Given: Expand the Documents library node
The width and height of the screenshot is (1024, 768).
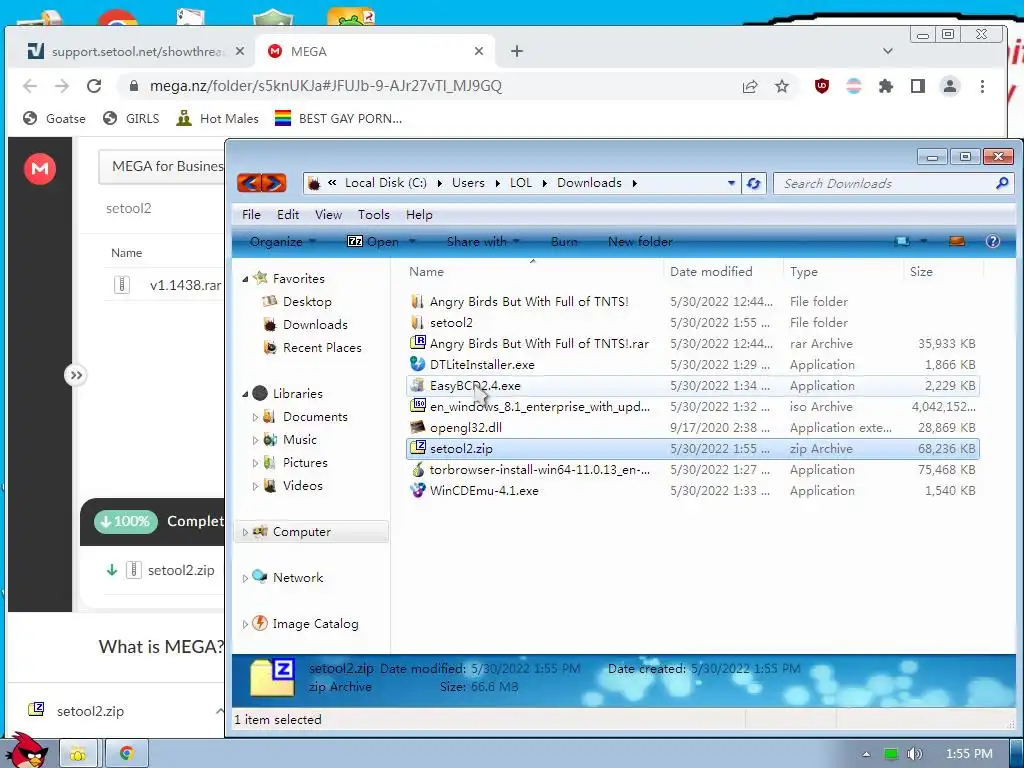Looking at the screenshot, I should [x=255, y=417].
